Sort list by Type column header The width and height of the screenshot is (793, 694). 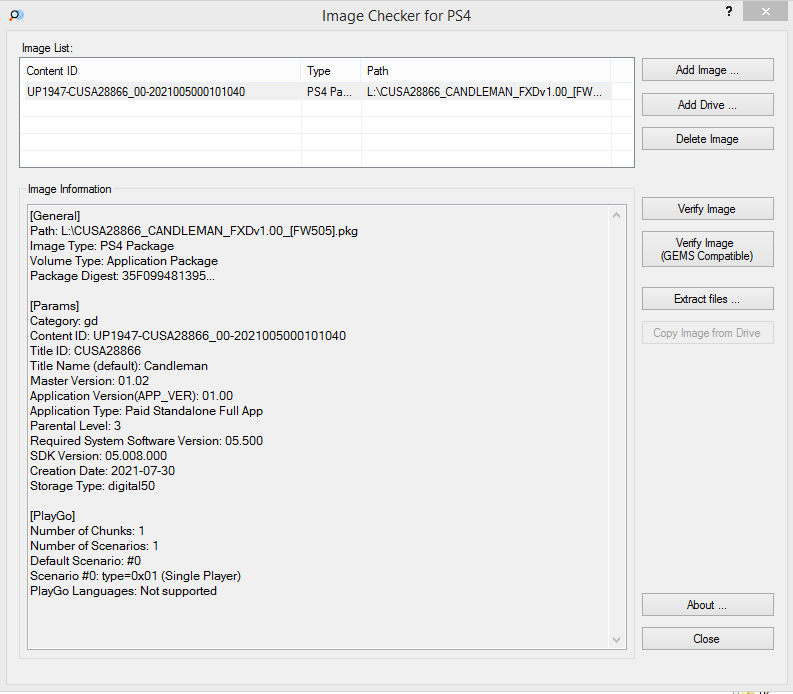331,71
